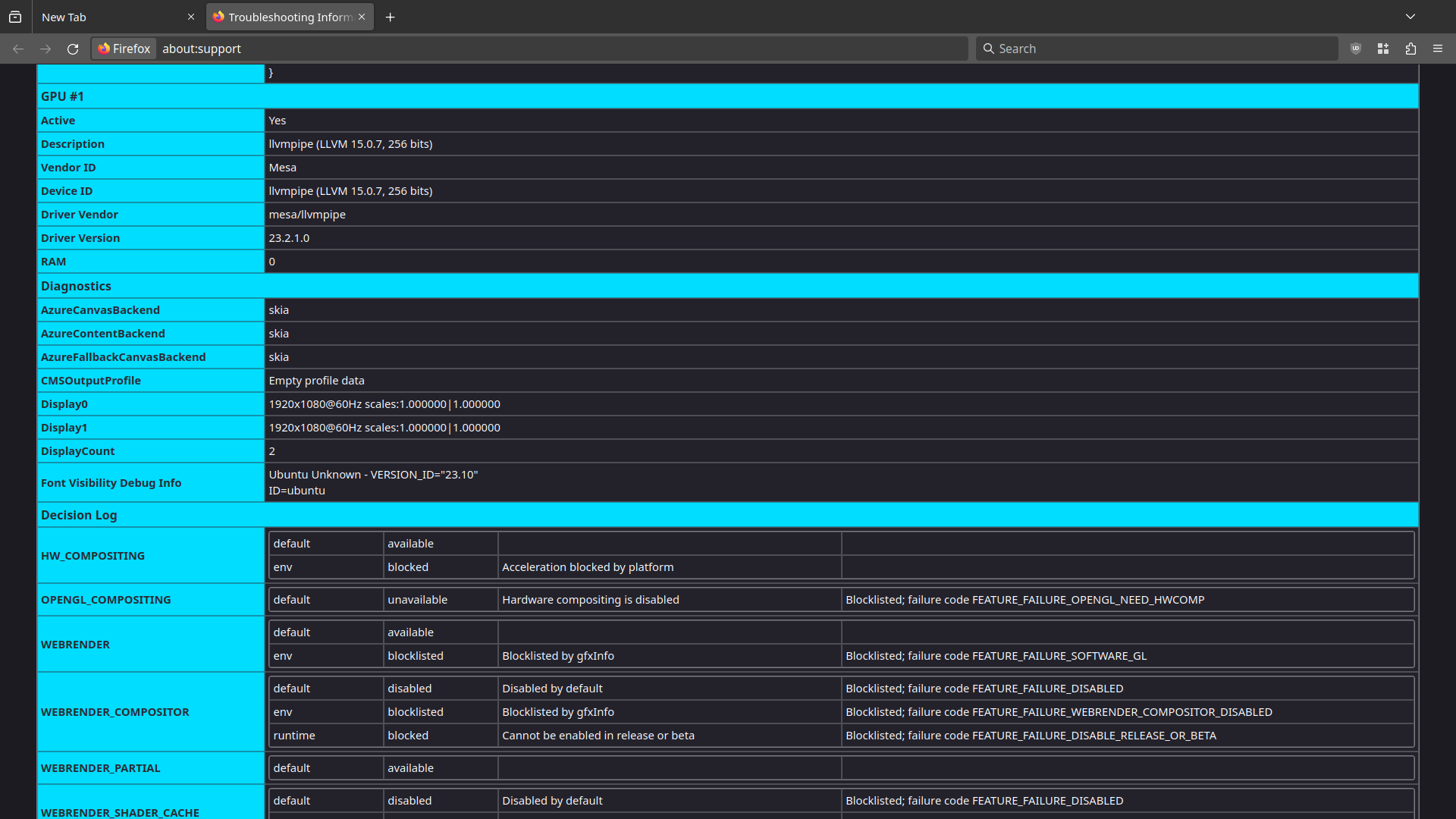Click the RAM value 0
Image resolution: width=1456 pixels, height=819 pixels.
tap(272, 262)
